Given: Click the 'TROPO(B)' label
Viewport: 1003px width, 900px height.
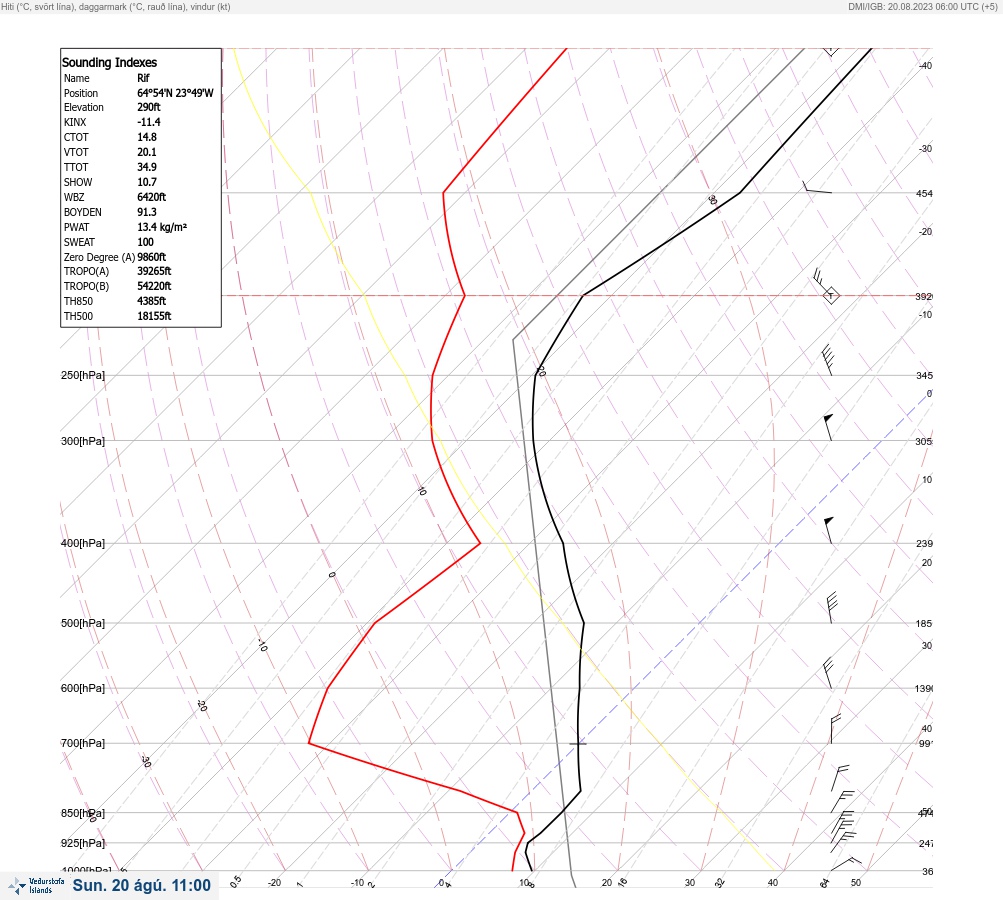Looking at the screenshot, I should [86, 287].
